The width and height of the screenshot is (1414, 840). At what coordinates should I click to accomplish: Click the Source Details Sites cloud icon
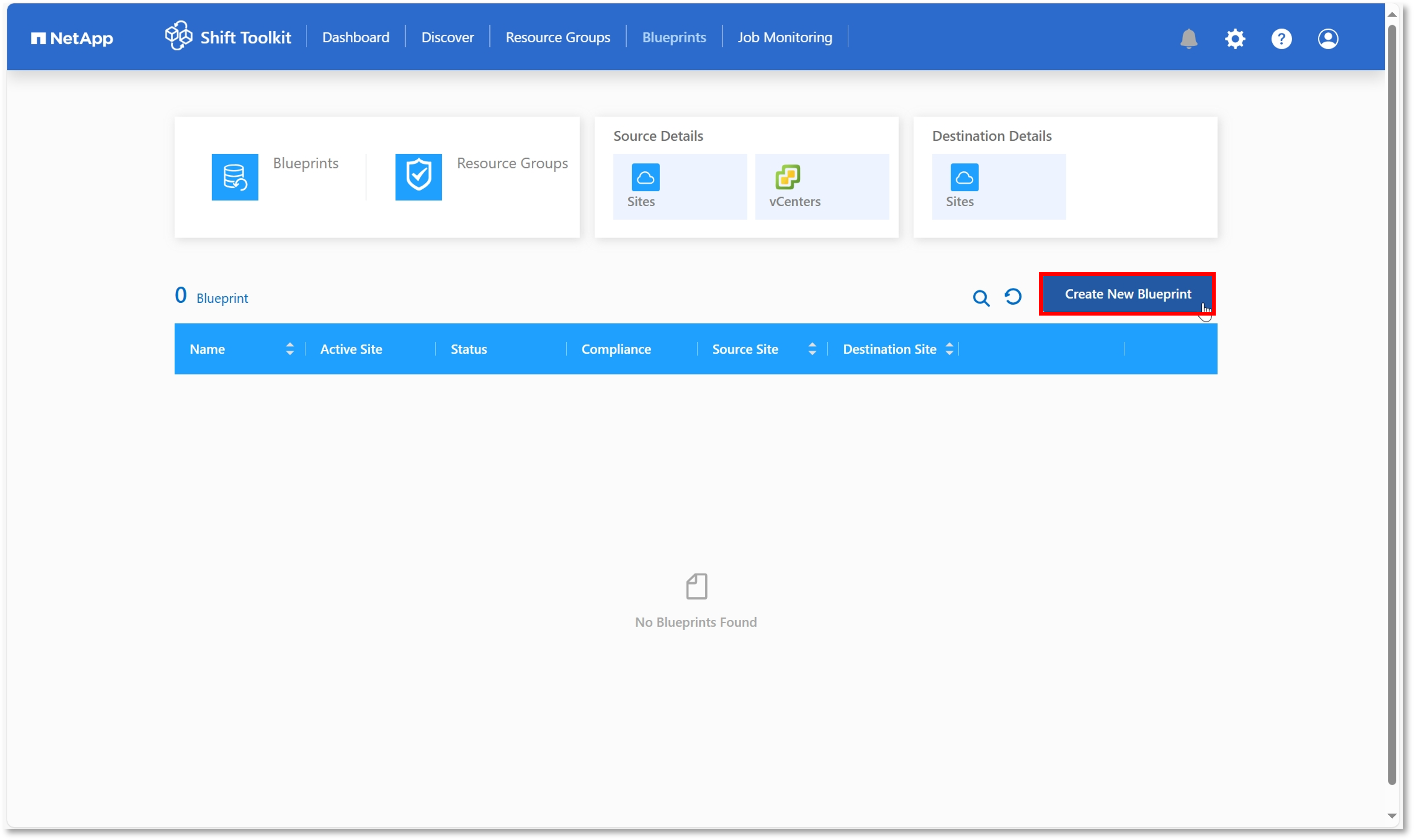point(645,177)
